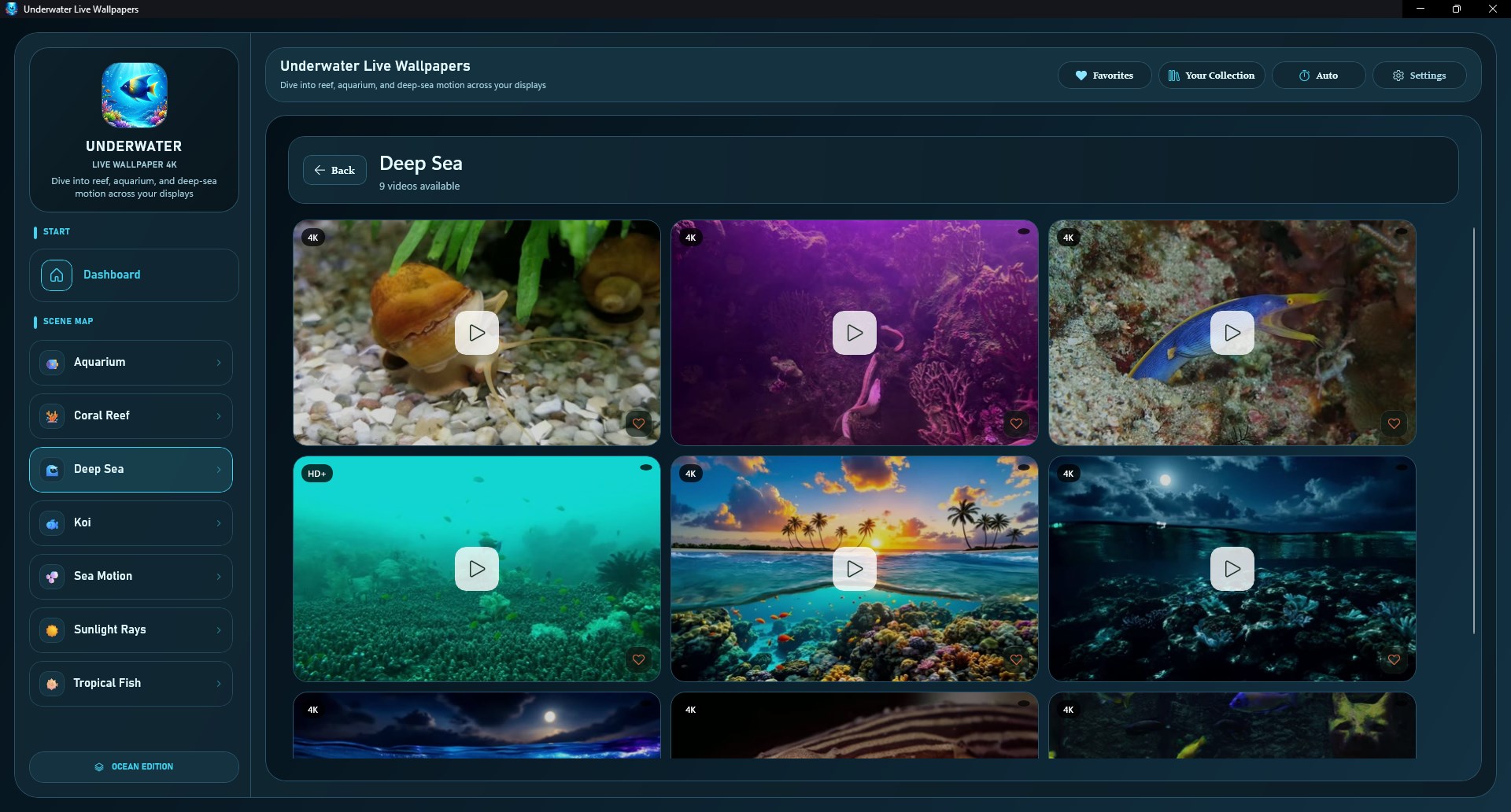
Task: Click the 4K badge on snail video
Action: click(313, 238)
